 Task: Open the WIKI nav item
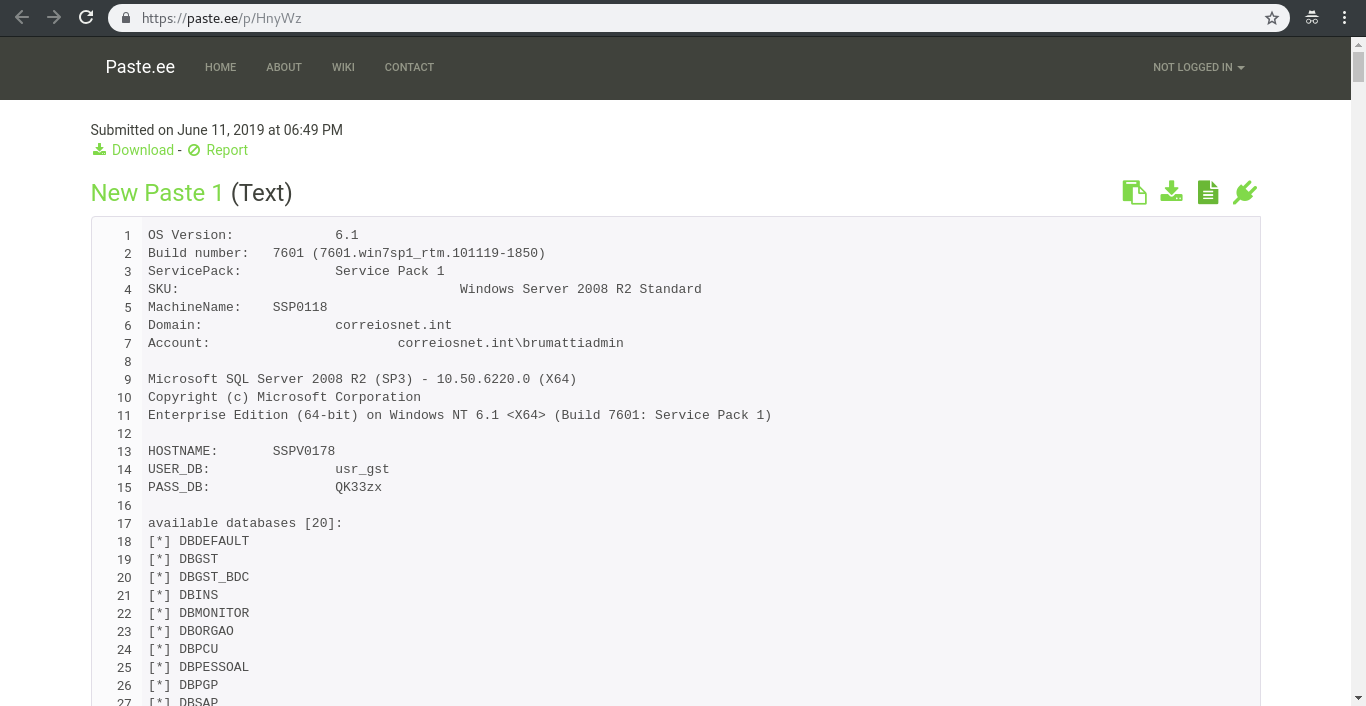(343, 67)
